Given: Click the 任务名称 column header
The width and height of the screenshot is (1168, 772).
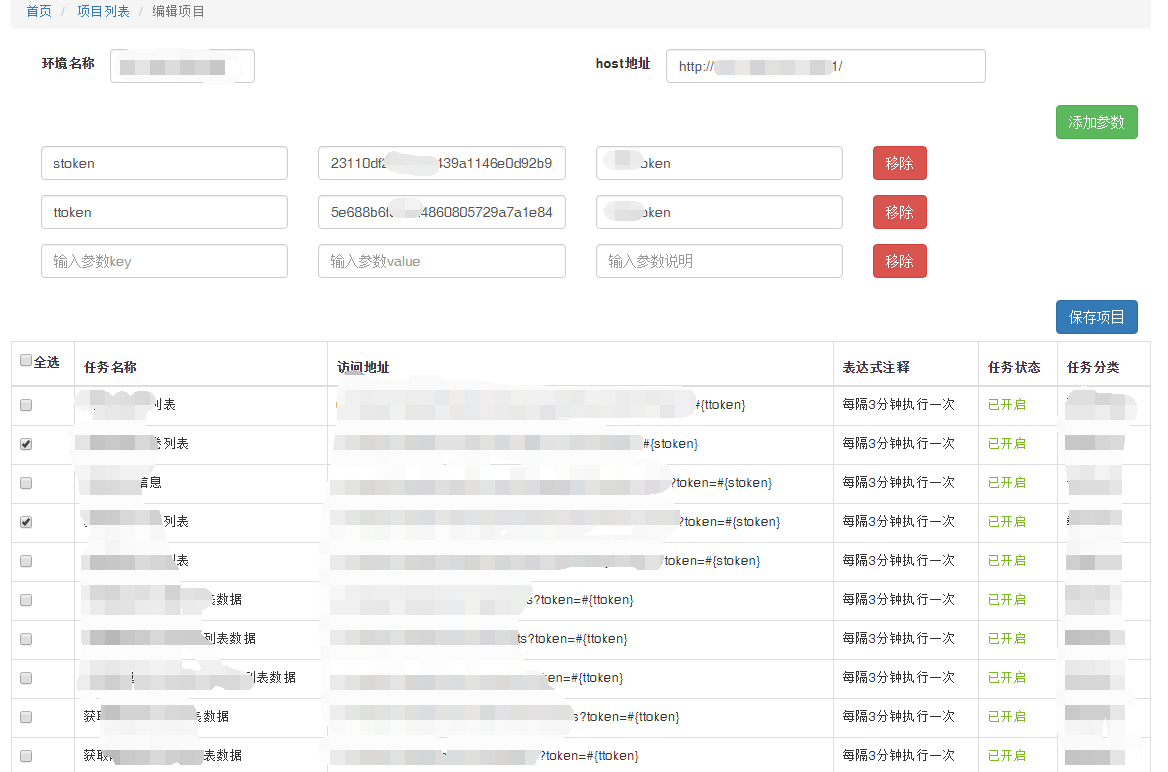Looking at the screenshot, I should pos(110,367).
